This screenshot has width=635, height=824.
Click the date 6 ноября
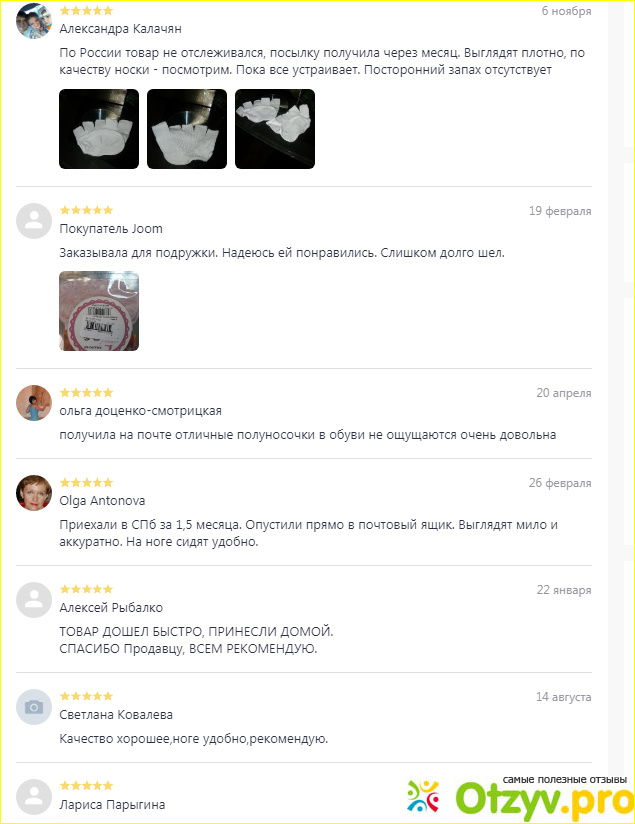click(566, 11)
